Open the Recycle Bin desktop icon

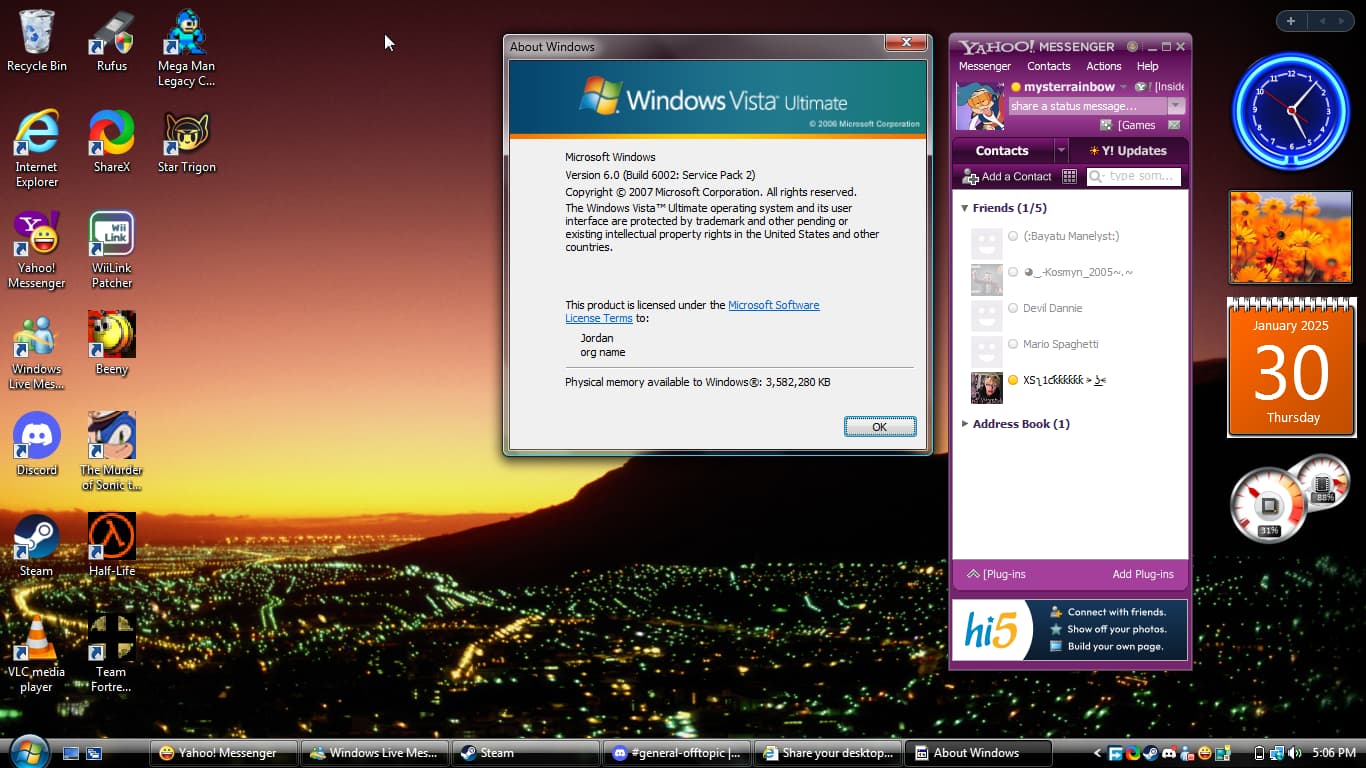pyautogui.click(x=37, y=41)
